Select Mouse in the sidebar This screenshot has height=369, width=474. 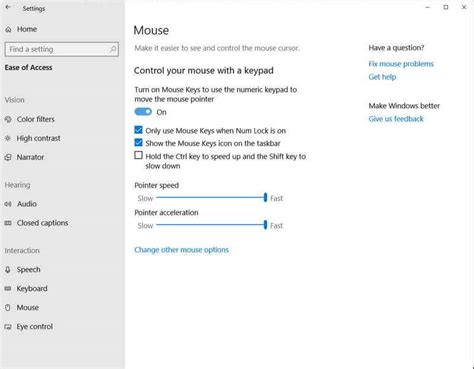28,308
